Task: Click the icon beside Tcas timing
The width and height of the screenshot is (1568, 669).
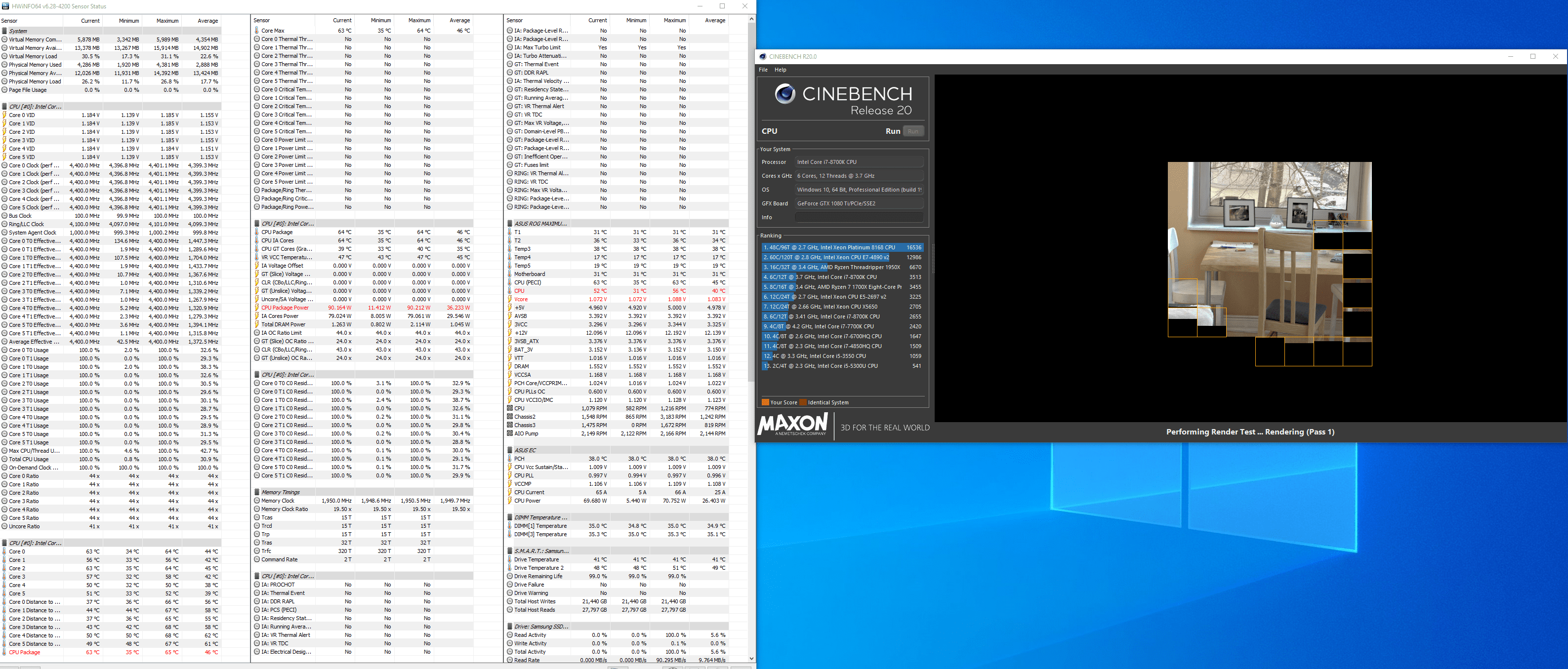Action: pyautogui.click(x=257, y=517)
